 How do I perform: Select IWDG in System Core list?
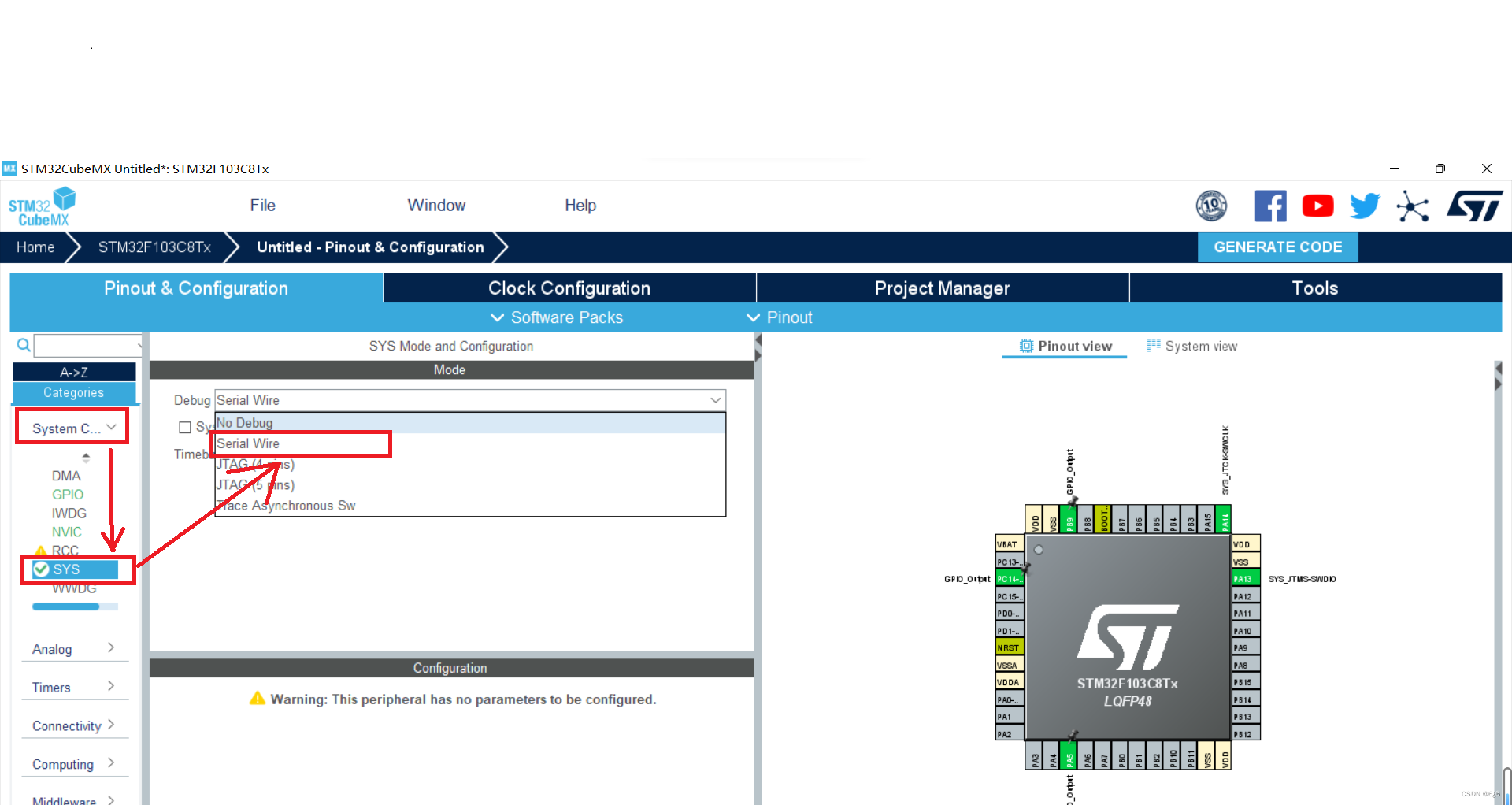[x=69, y=514]
